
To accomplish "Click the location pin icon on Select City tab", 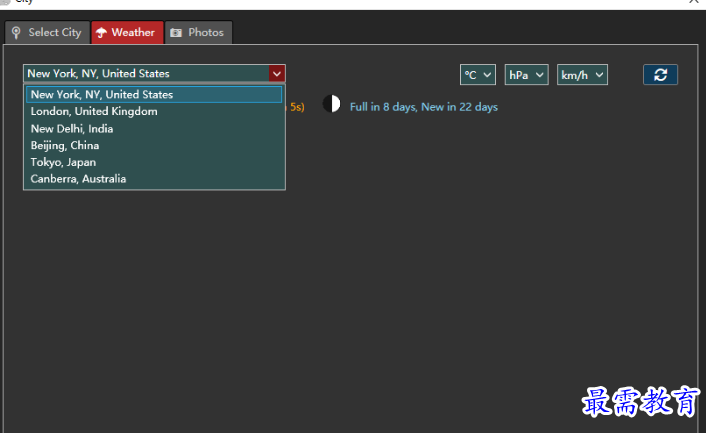I will 16,33.
